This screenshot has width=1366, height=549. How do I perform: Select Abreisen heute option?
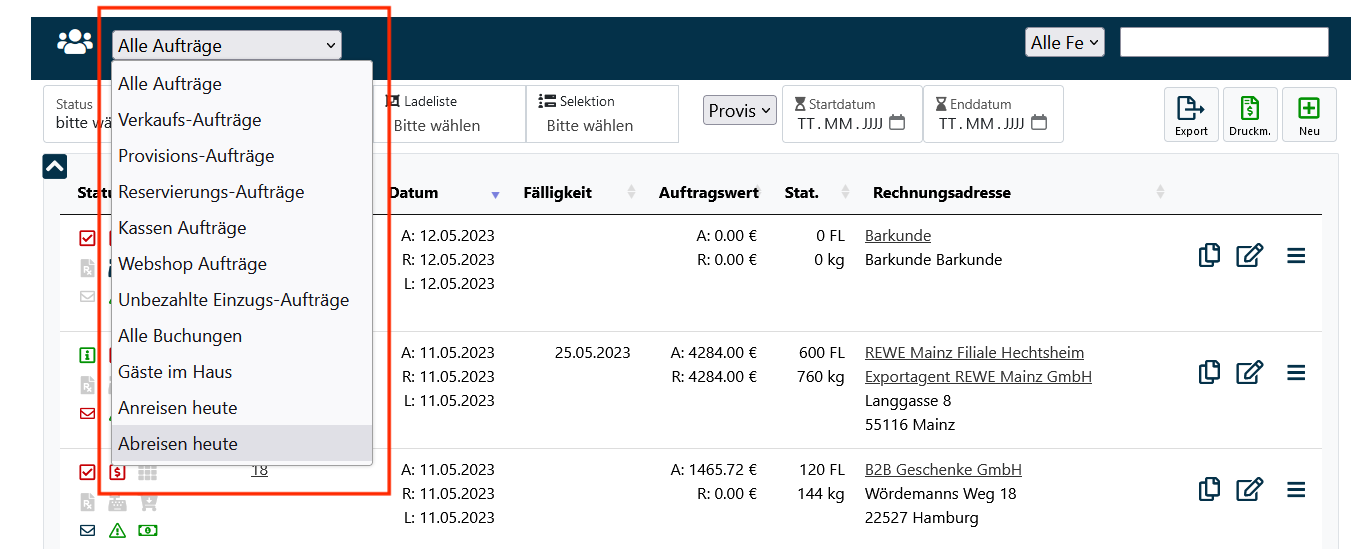178,444
